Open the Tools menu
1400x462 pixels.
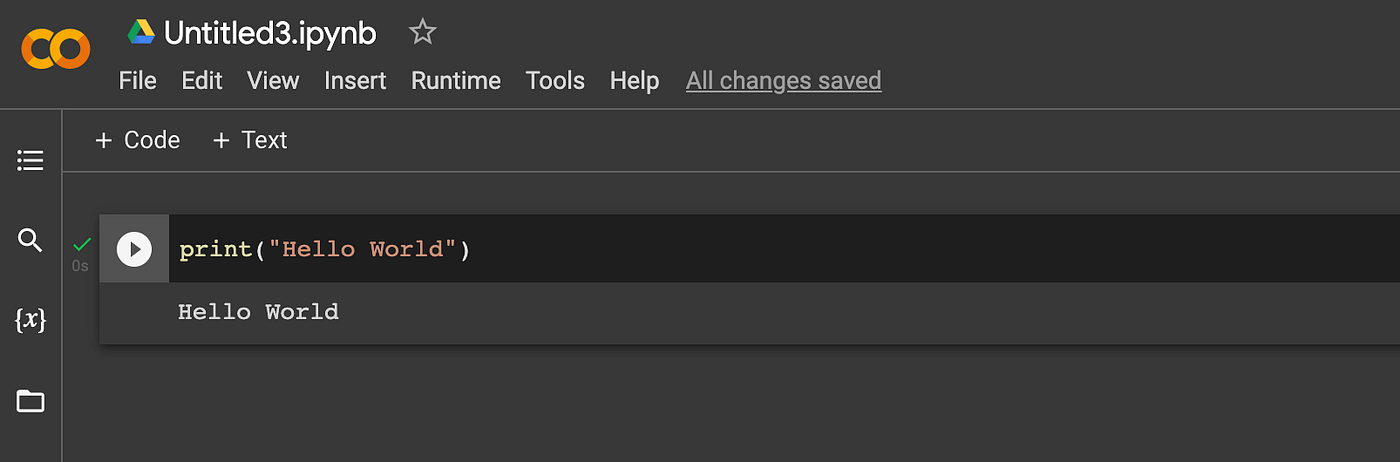click(555, 81)
